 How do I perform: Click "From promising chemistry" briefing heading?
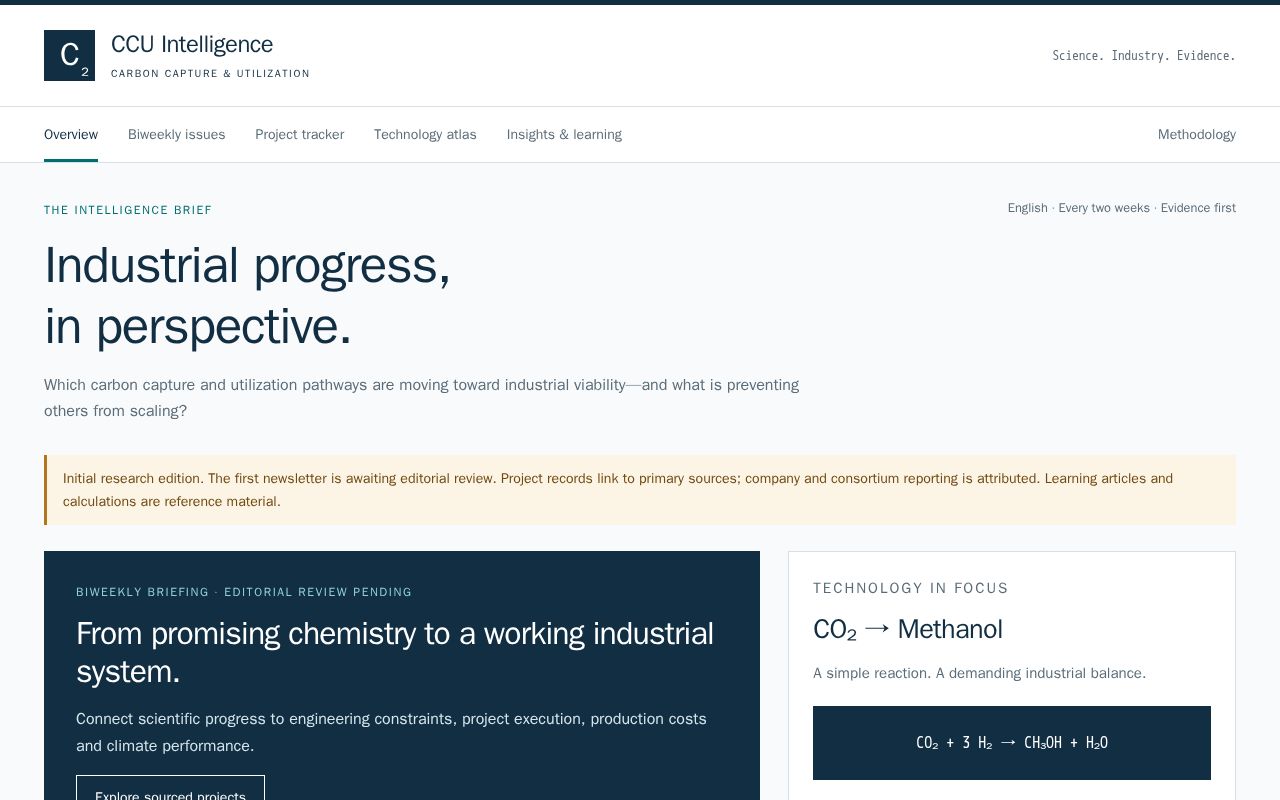pos(395,652)
